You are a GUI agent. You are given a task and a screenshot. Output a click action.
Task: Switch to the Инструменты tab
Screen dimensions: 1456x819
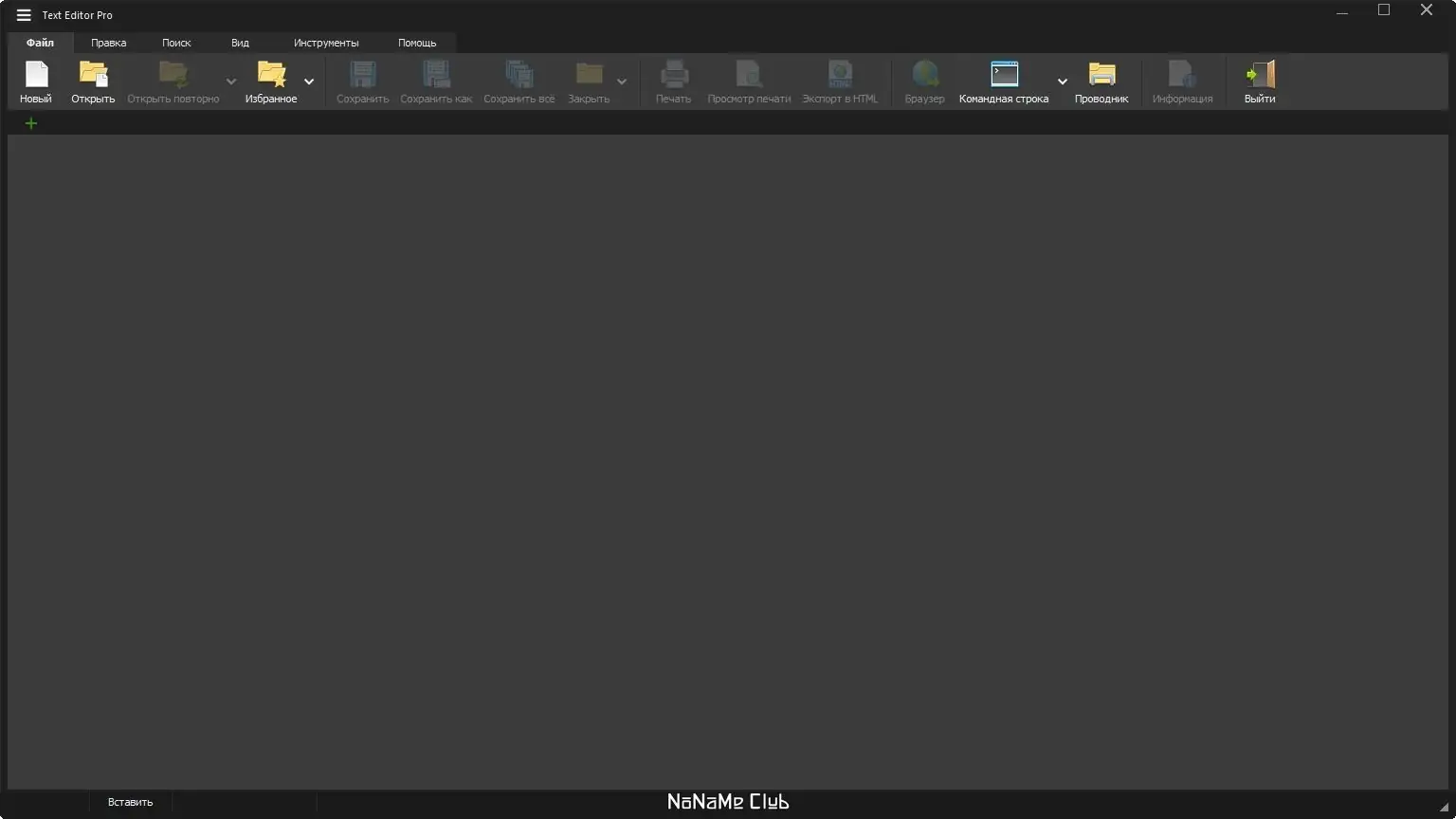[326, 43]
